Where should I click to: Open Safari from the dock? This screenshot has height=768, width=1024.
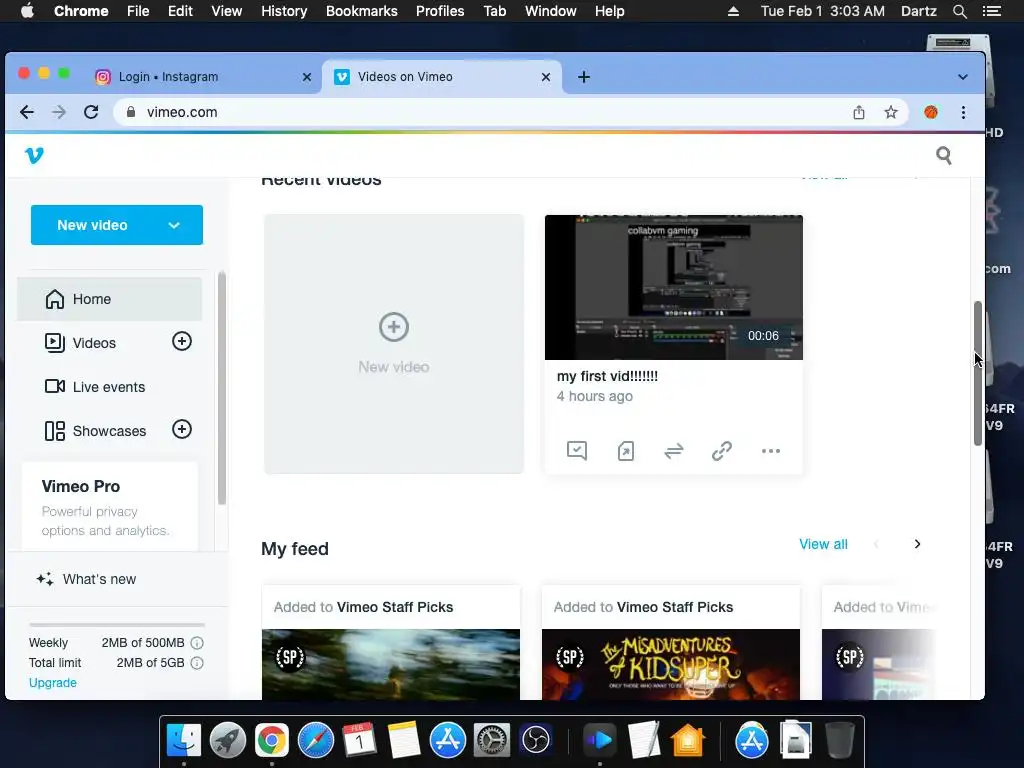point(315,740)
